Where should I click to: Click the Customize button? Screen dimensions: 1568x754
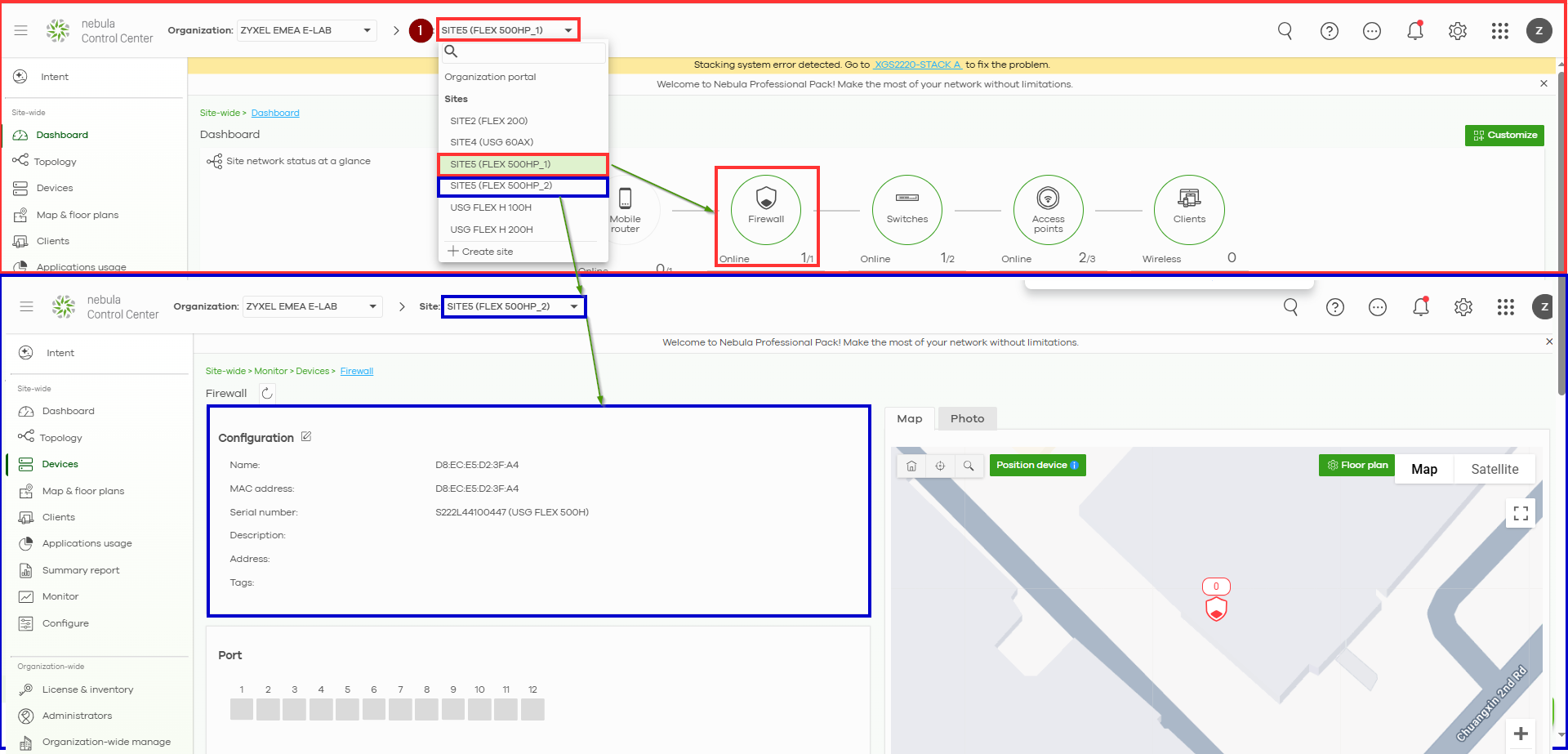point(1504,136)
